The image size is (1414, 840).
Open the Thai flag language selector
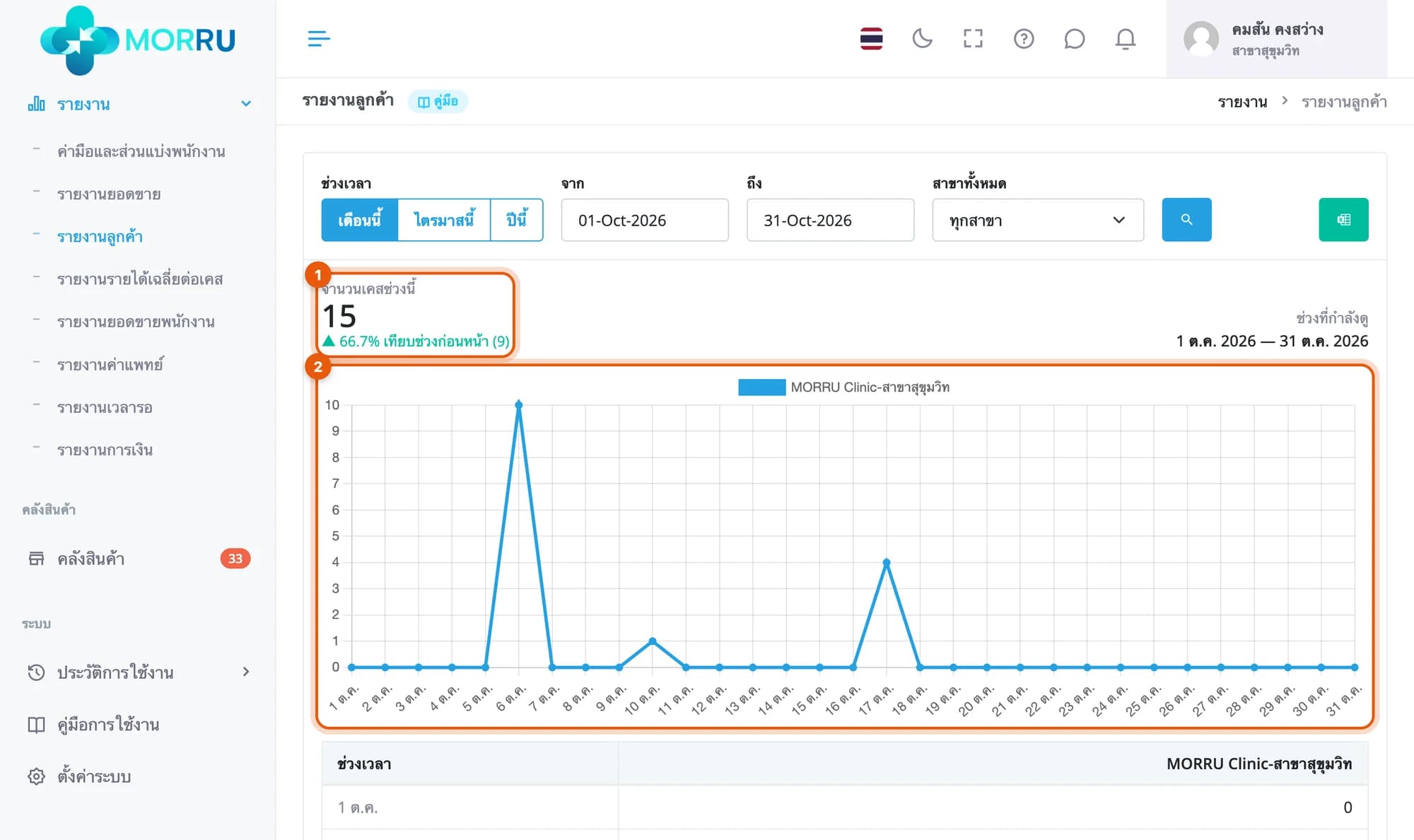[871, 39]
